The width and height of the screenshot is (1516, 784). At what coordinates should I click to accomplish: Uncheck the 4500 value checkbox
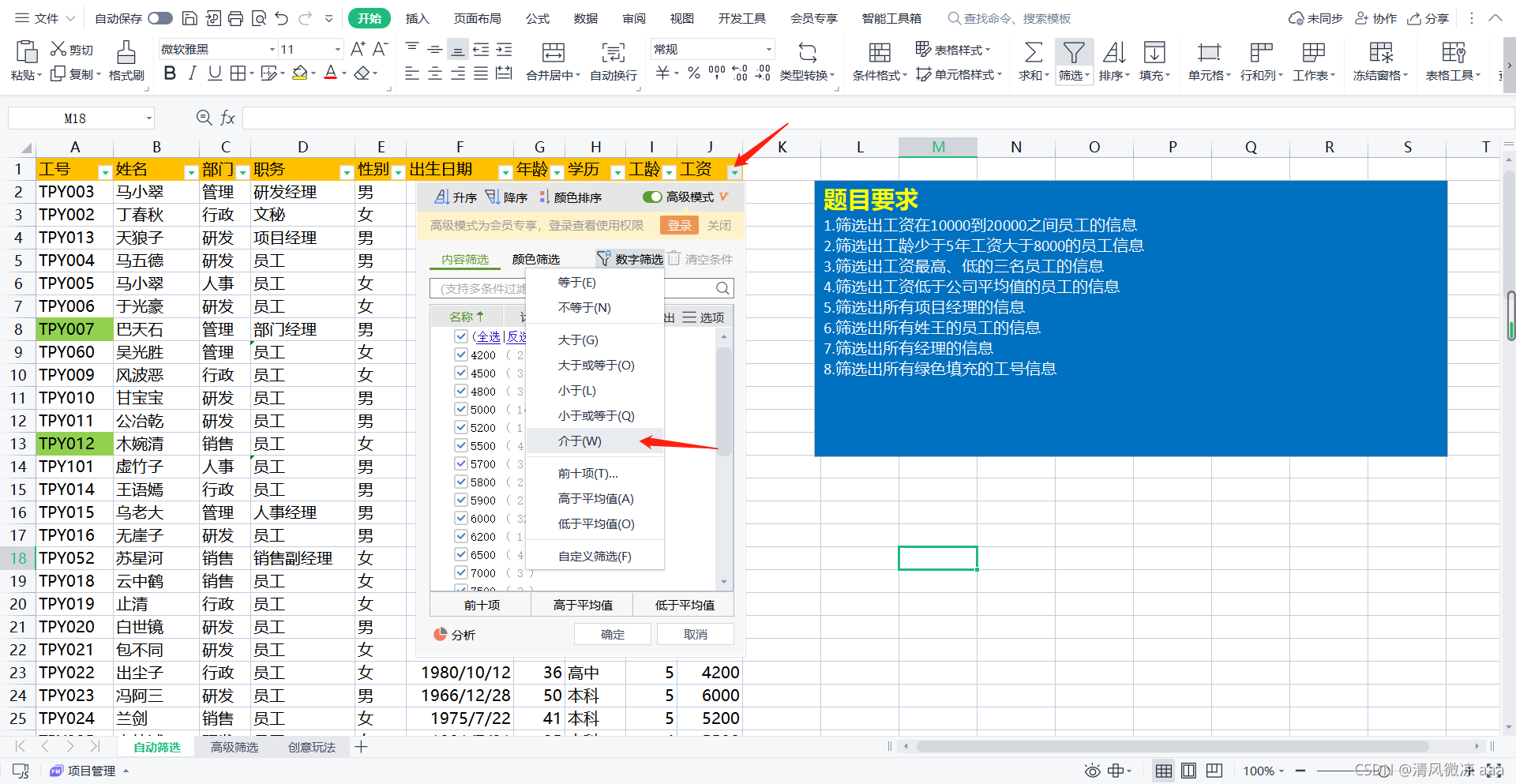[461, 373]
